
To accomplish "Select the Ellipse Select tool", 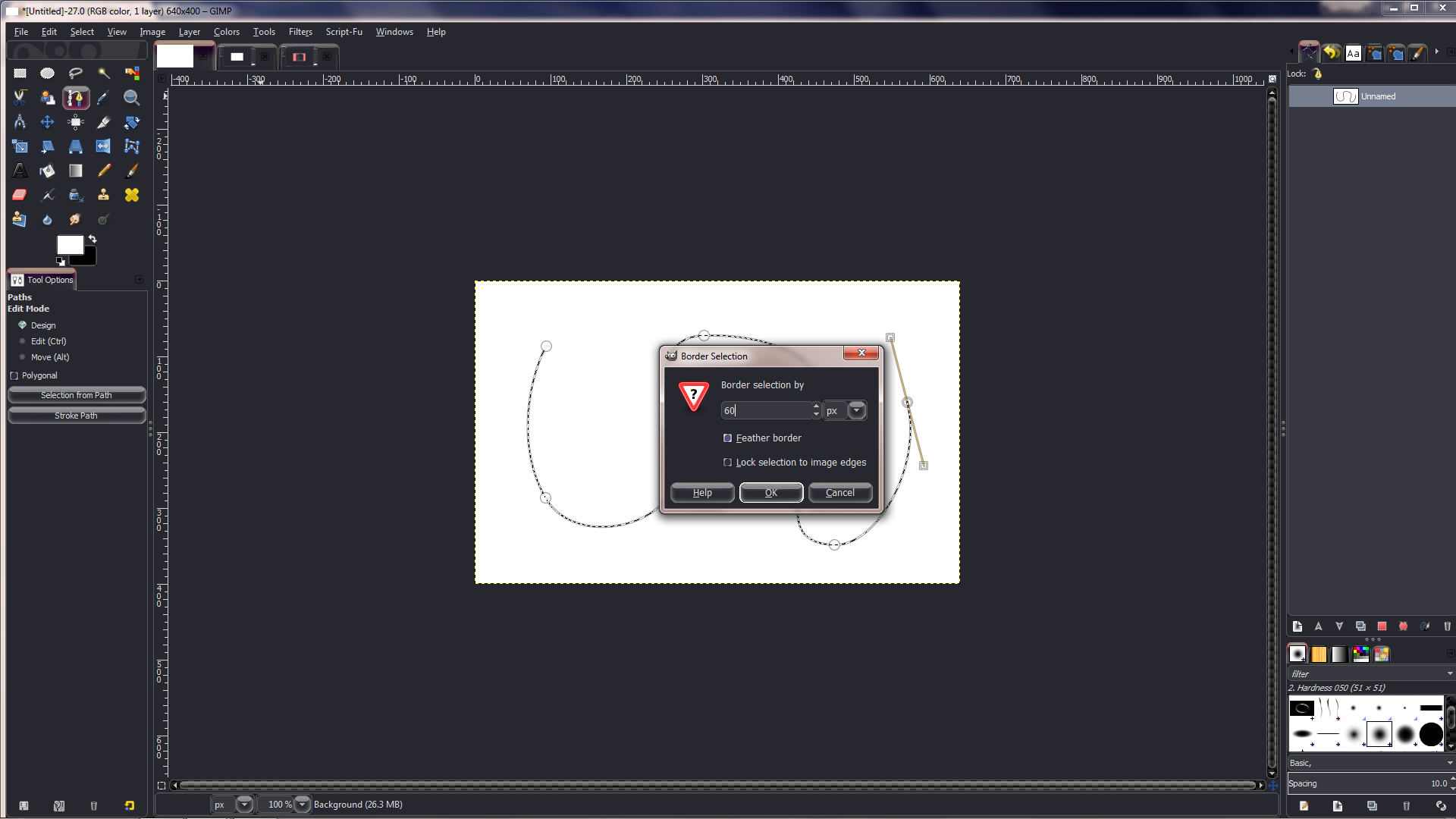I will [48, 74].
